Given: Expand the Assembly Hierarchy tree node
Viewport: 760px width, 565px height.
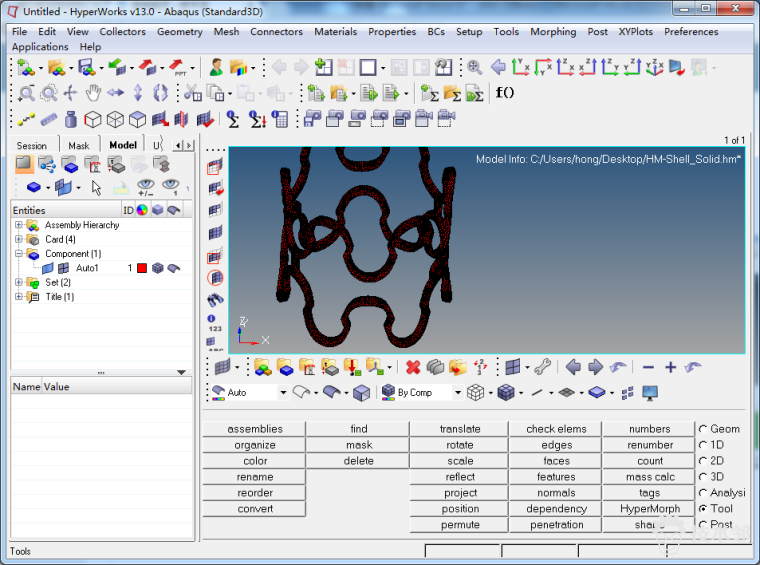Looking at the screenshot, I should pyautogui.click(x=18, y=225).
